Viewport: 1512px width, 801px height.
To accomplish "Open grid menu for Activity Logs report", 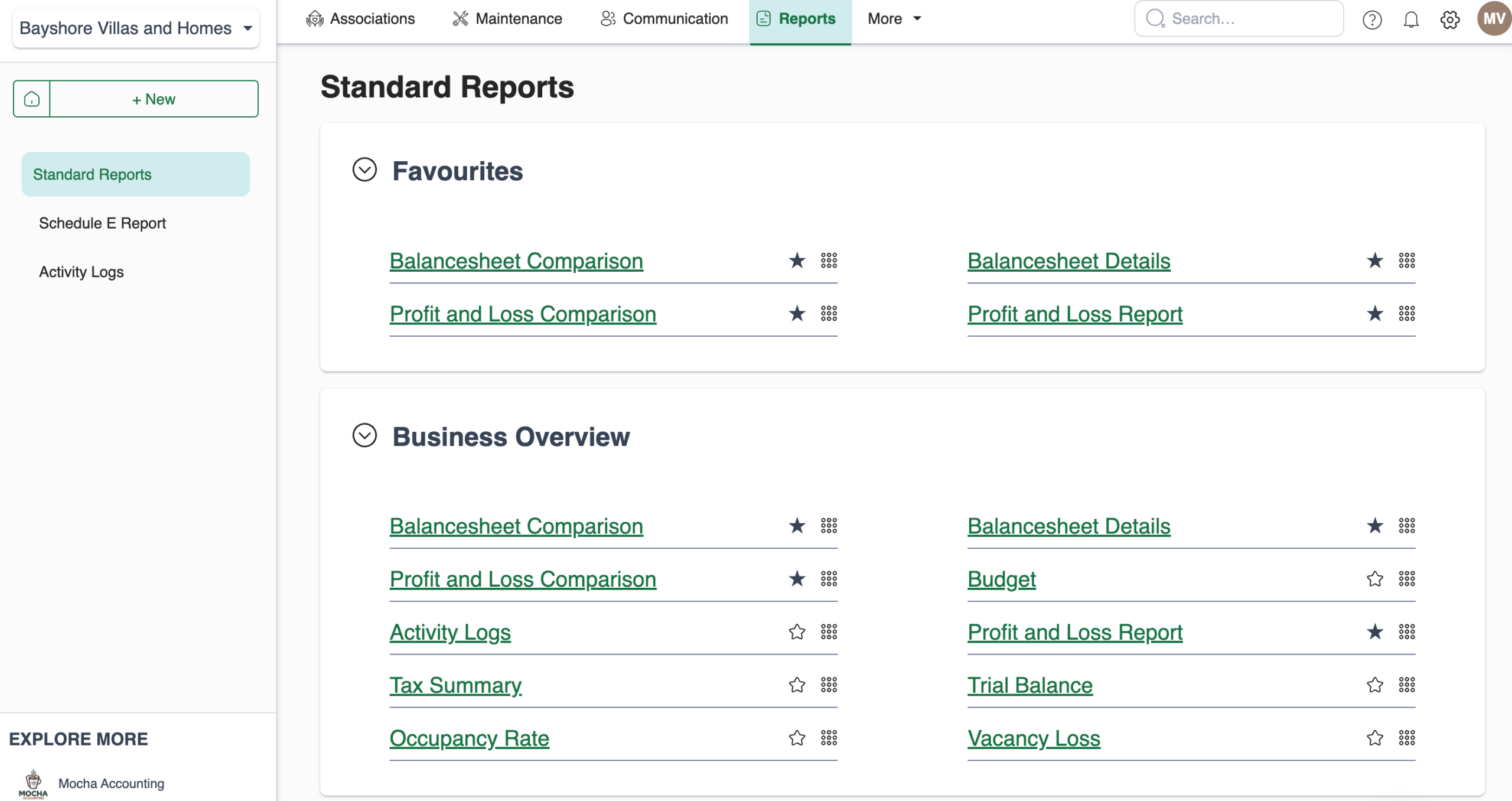I will coord(829,632).
